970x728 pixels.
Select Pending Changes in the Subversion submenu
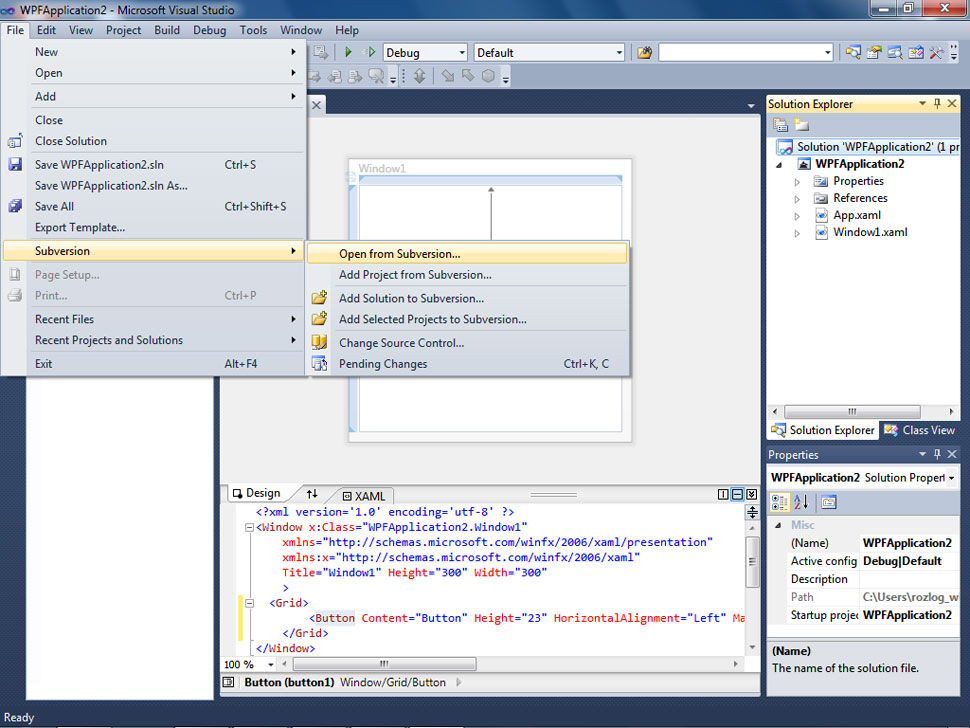467,364
